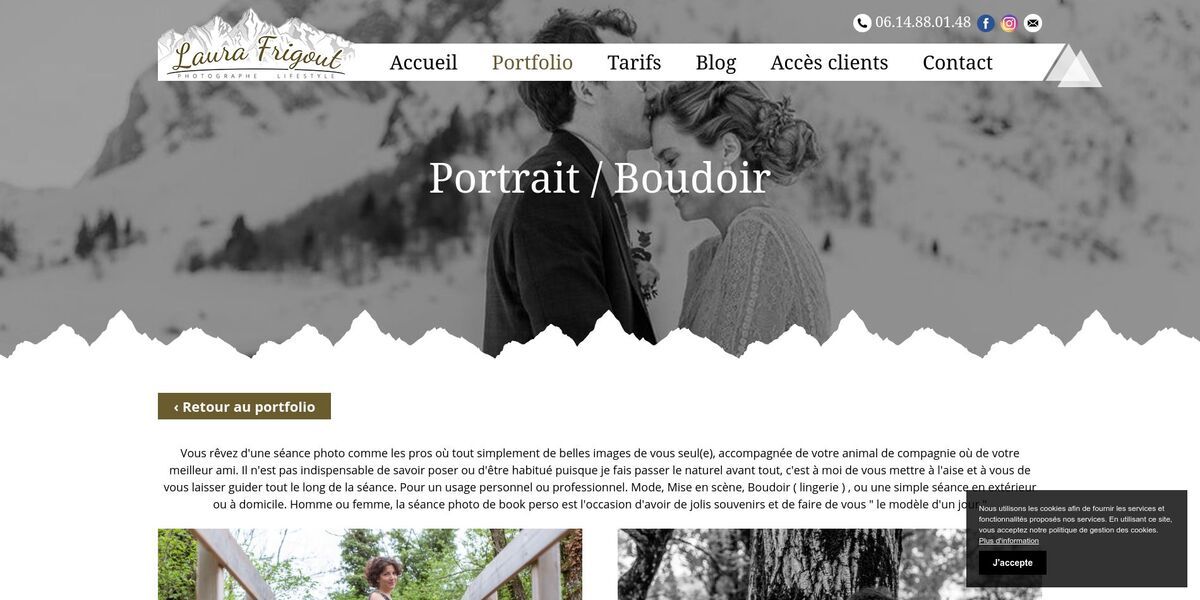Select Tarifs in the navigation bar
The height and width of the screenshot is (600, 1200).
click(634, 62)
